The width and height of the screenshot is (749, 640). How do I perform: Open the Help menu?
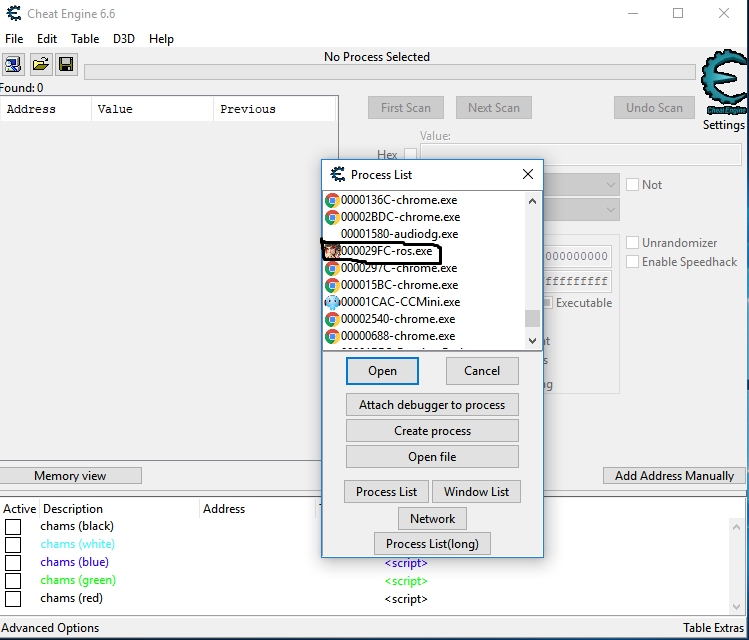point(161,39)
